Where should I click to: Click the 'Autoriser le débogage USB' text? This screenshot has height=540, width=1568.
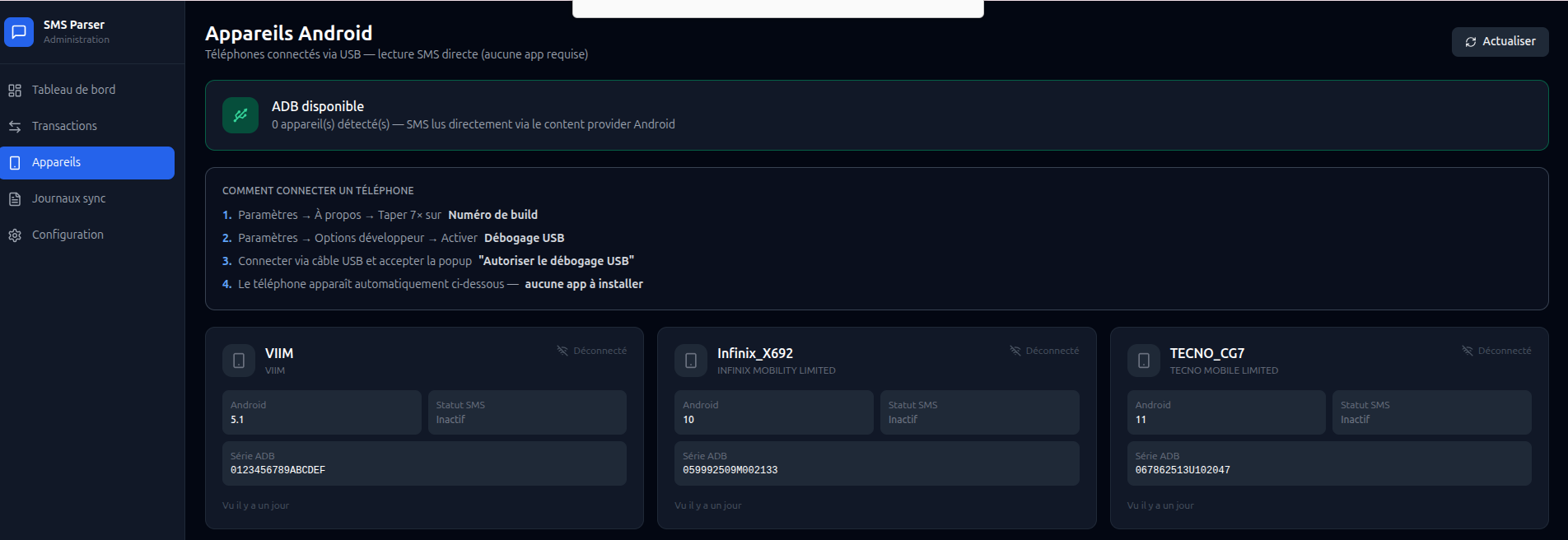pyautogui.click(x=557, y=261)
